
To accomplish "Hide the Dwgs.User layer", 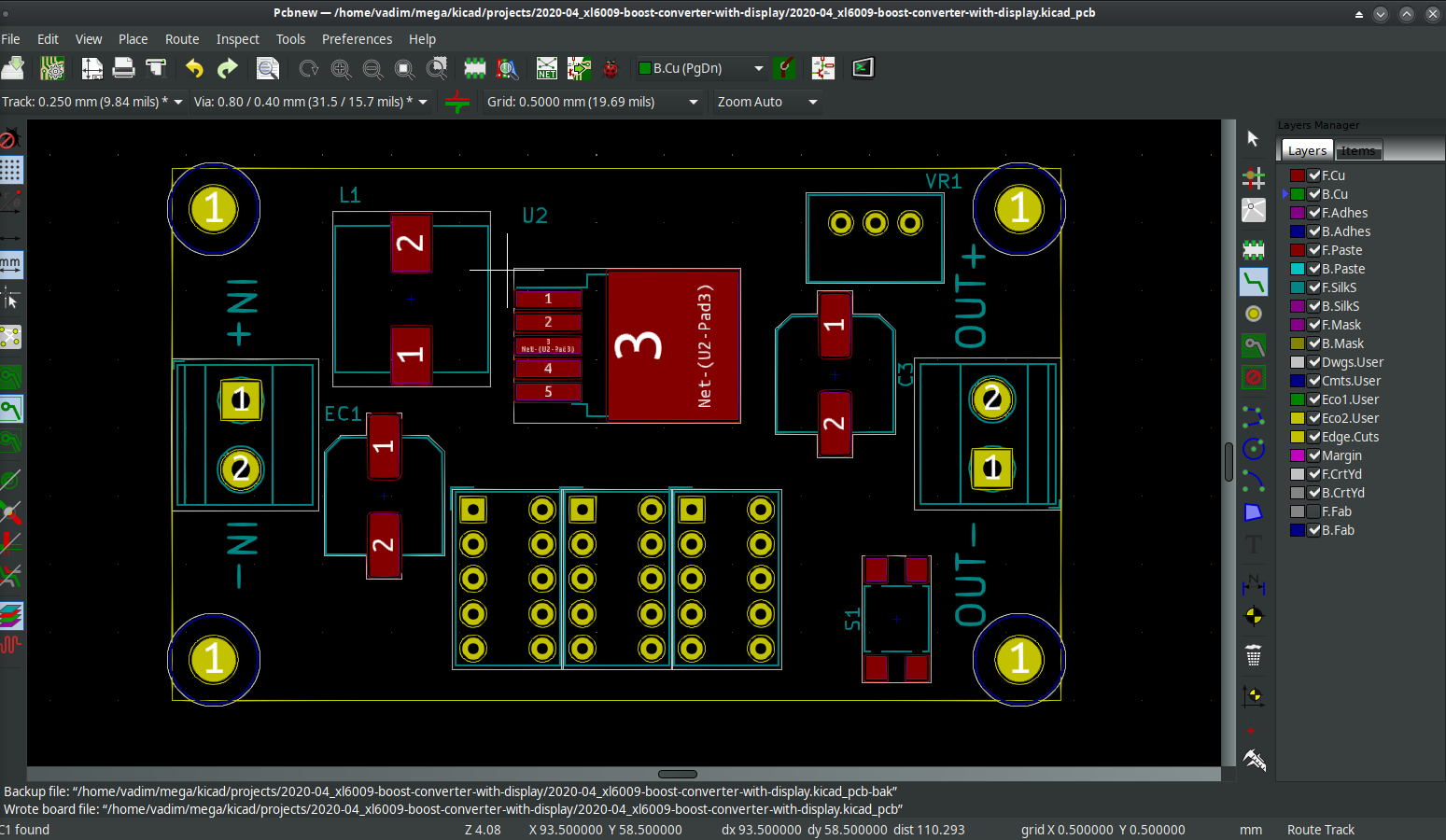I will pyautogui.click(x=1314, y=362).
